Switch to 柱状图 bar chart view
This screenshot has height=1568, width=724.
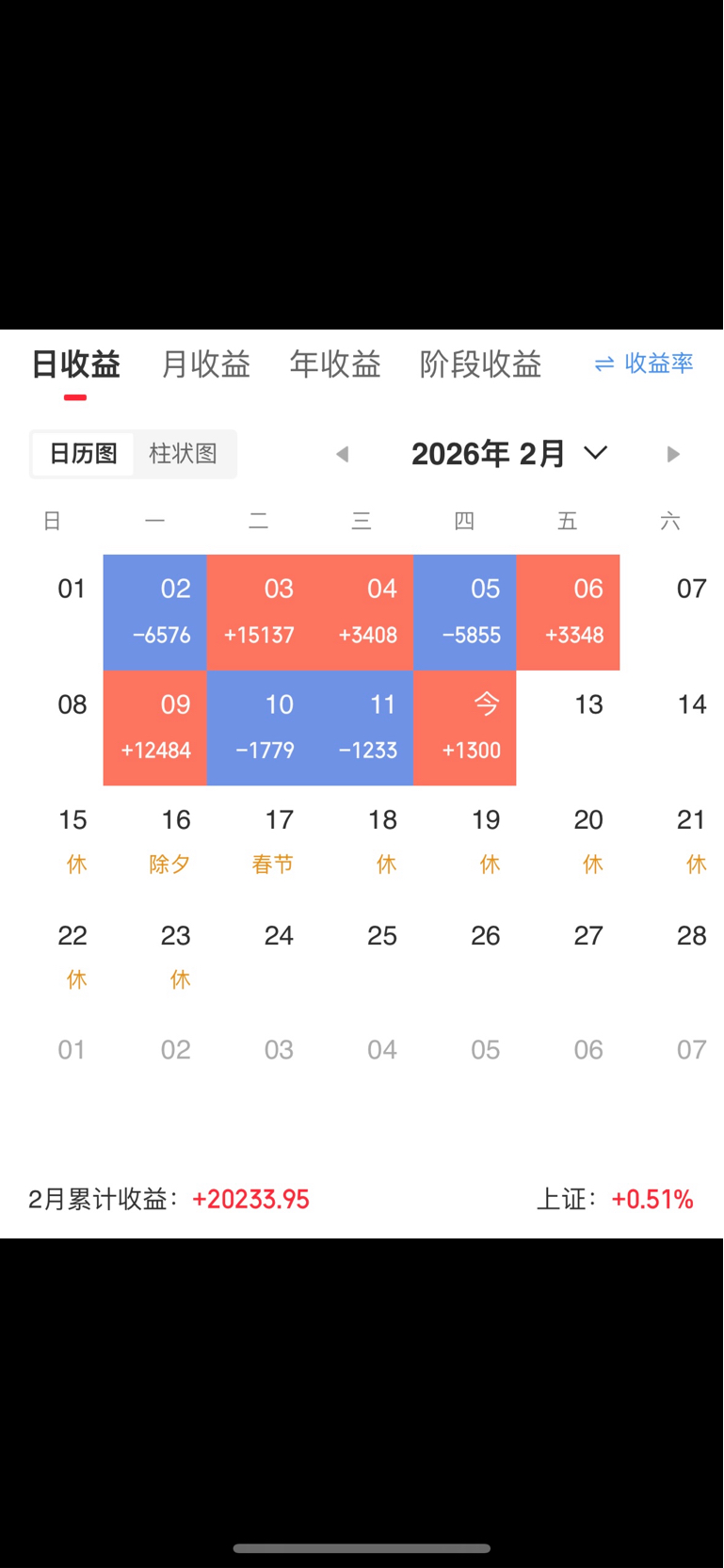pos(184,454)
